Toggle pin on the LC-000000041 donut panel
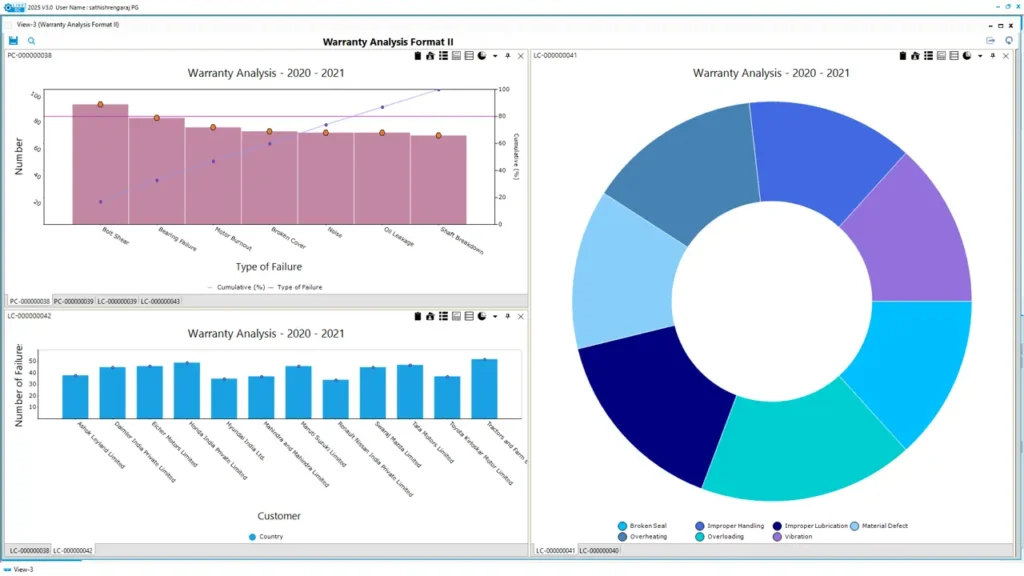Image resolution: width=1024 pixels, height=576 pixels. pyautogui.click(x=993, y=56)
